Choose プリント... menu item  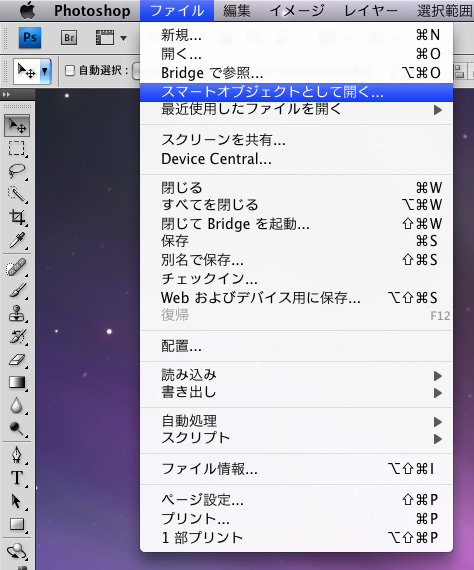tap(297, 519)
